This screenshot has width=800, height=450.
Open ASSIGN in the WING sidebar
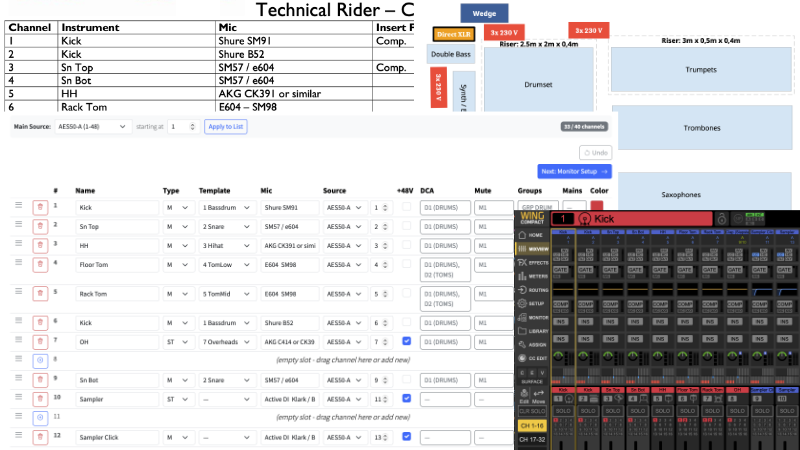533,345
